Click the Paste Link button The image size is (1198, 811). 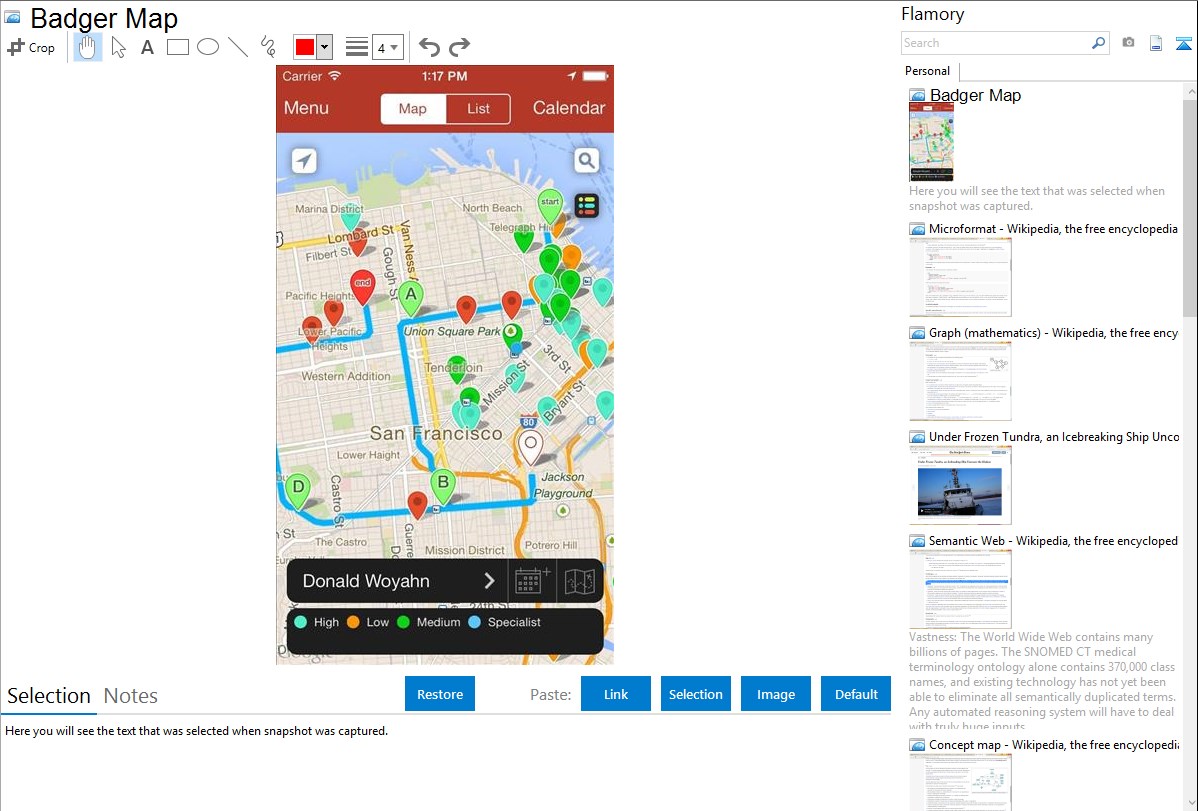[x=616, y=694]
